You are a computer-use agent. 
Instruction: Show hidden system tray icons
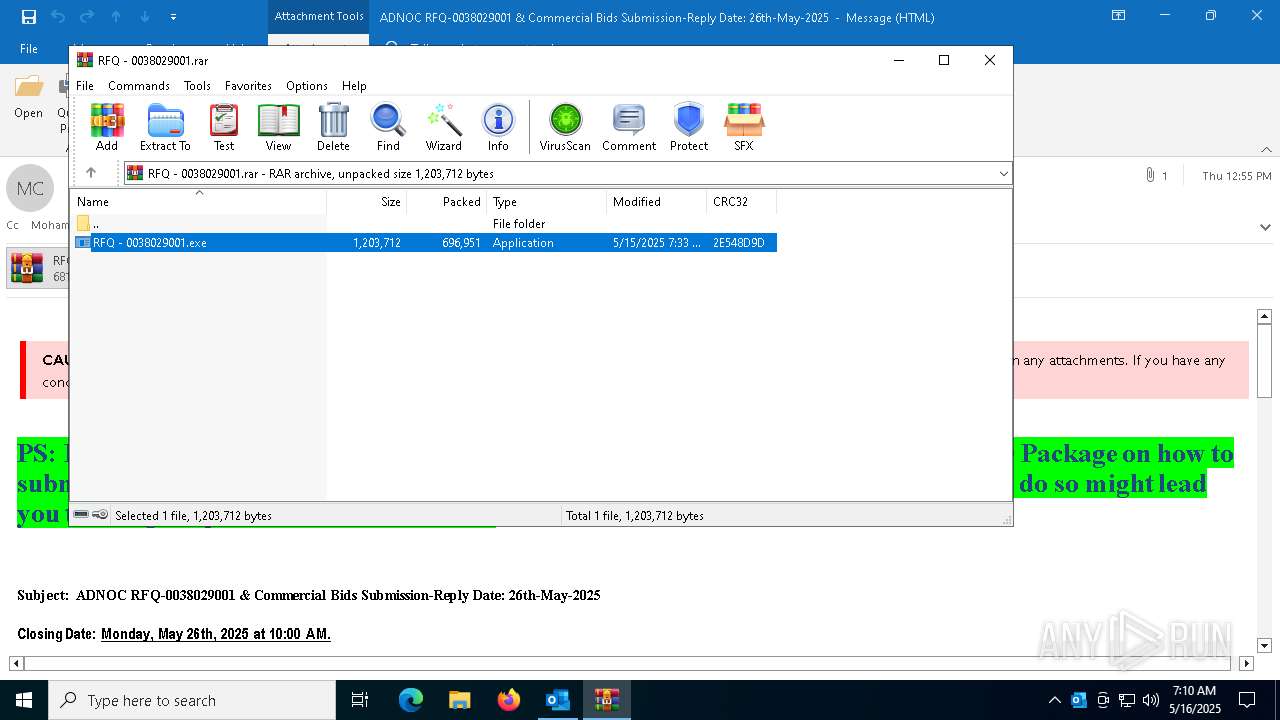(1054, 700)
